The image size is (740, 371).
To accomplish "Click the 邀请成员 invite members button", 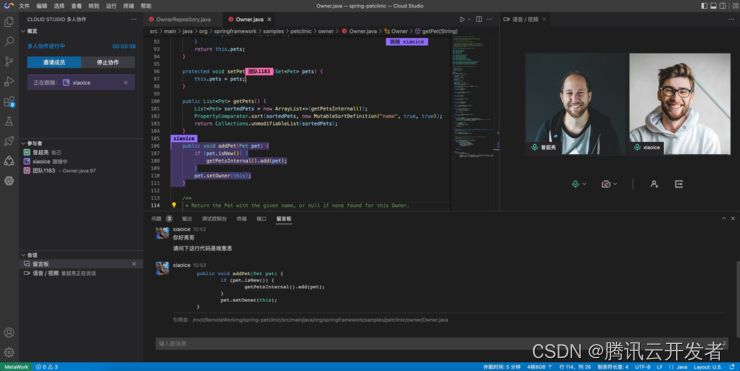I will click(54, 62).
